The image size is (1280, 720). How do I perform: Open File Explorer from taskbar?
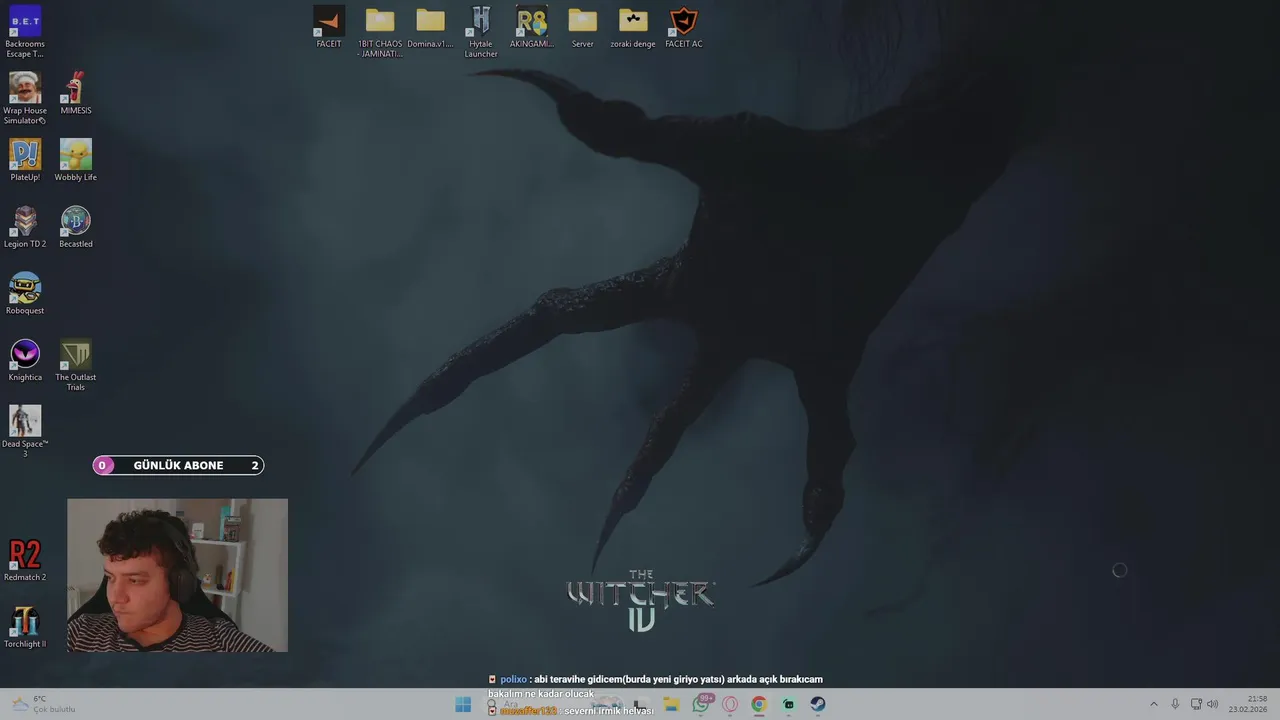click(x=672, y=704)
